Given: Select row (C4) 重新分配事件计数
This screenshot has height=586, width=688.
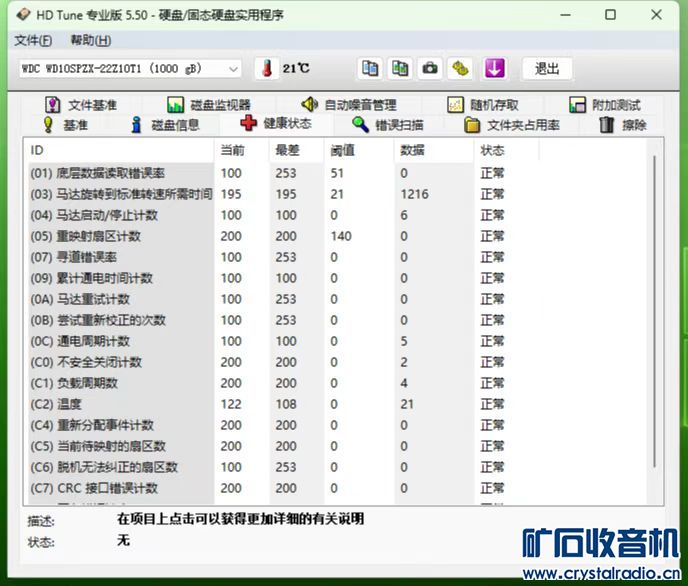Looking at the screenshot, I should (x=338, y=425).
